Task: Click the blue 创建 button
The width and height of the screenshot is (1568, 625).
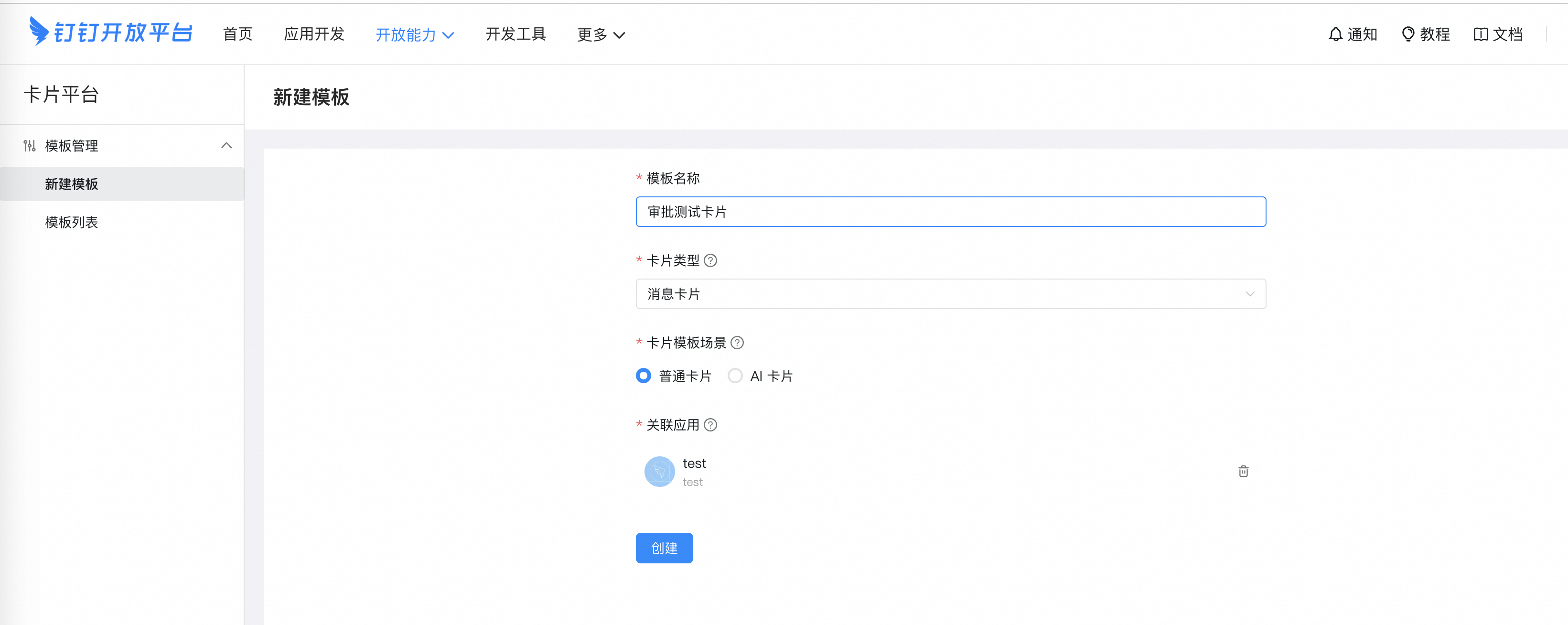Action: (664, 548)
